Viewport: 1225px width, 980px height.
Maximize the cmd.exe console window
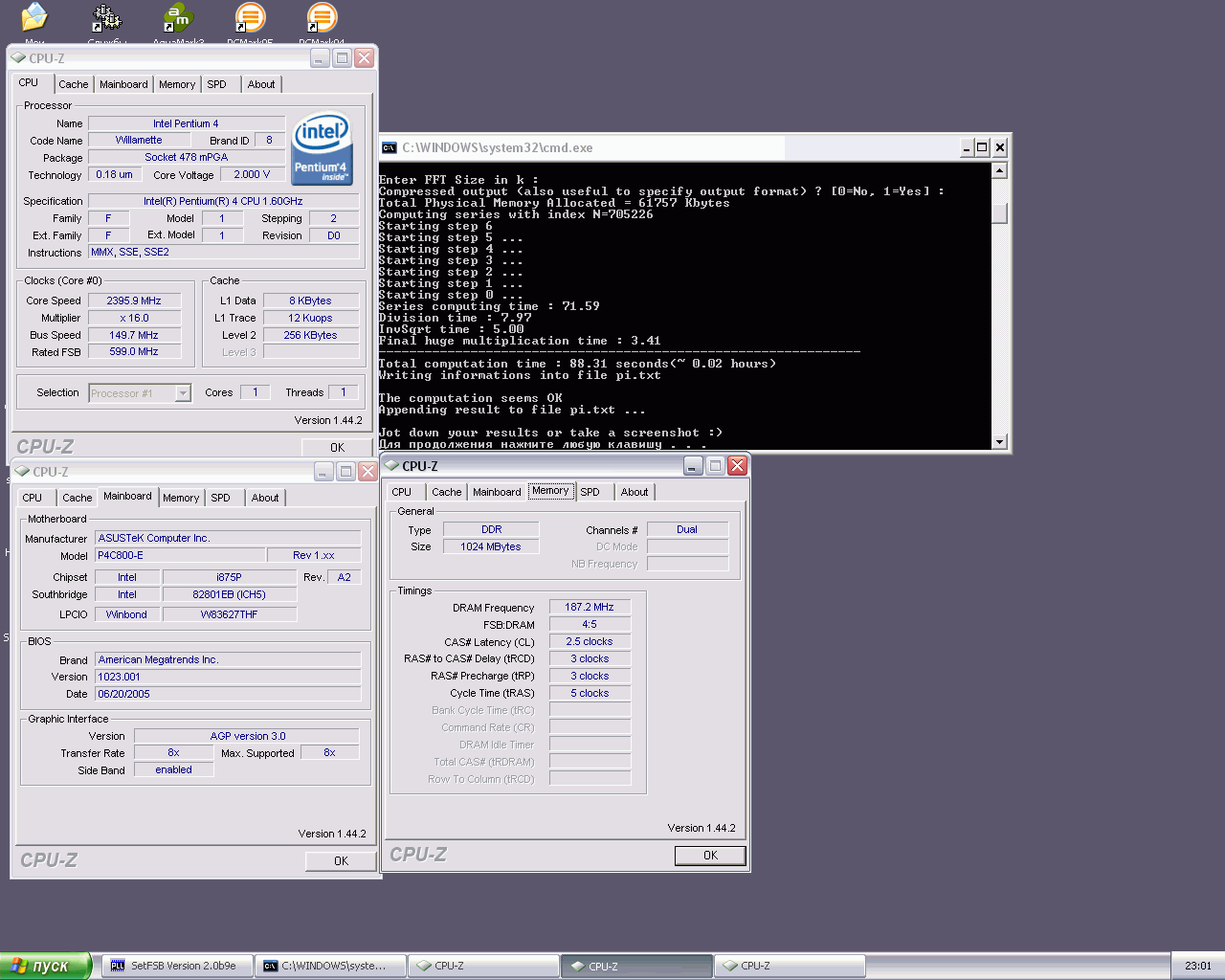(x=982, y=147)
